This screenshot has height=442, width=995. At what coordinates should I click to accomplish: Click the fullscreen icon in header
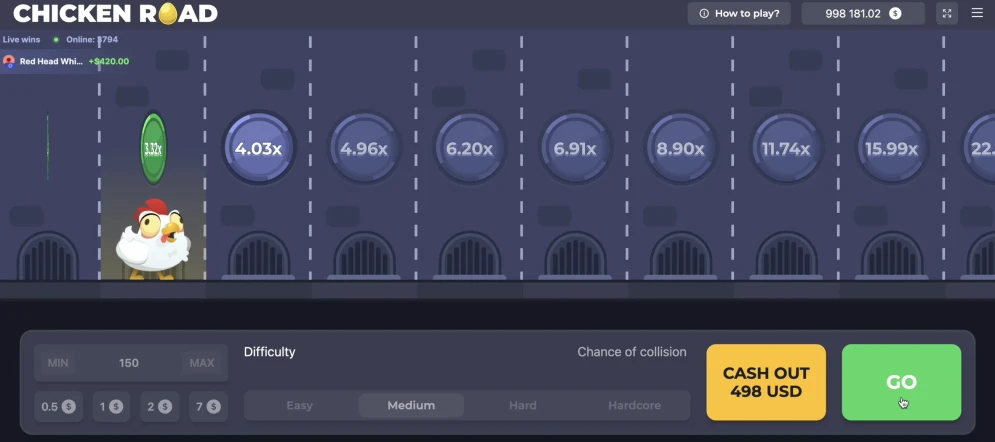(947, 13)
